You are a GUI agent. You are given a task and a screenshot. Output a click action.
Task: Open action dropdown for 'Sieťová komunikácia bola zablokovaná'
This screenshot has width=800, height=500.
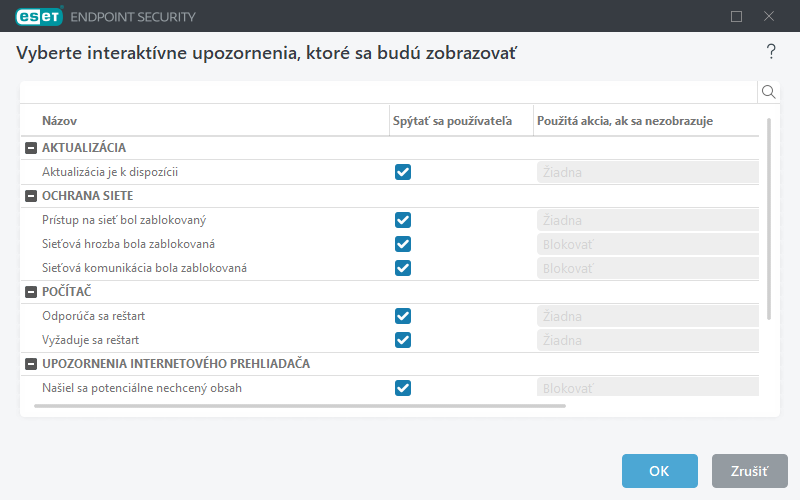click(647, 268)
